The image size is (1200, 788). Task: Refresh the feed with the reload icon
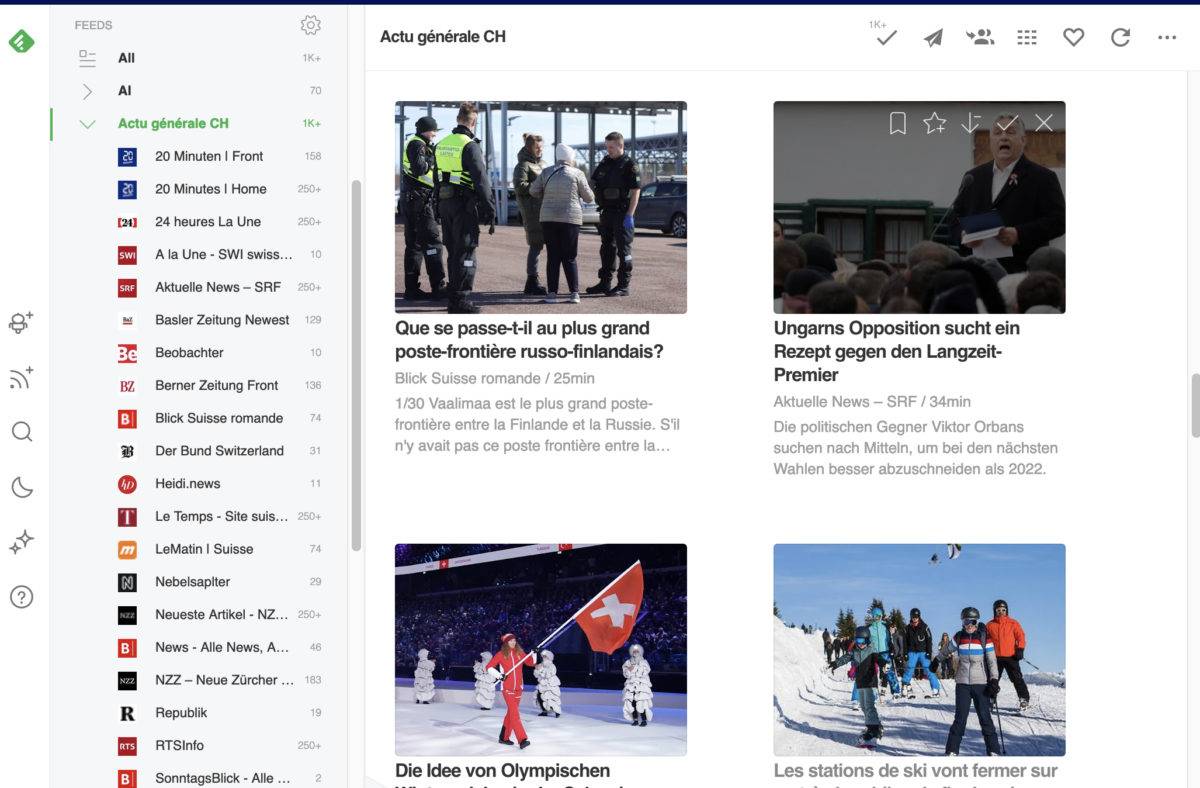[x=1120, y=37]
